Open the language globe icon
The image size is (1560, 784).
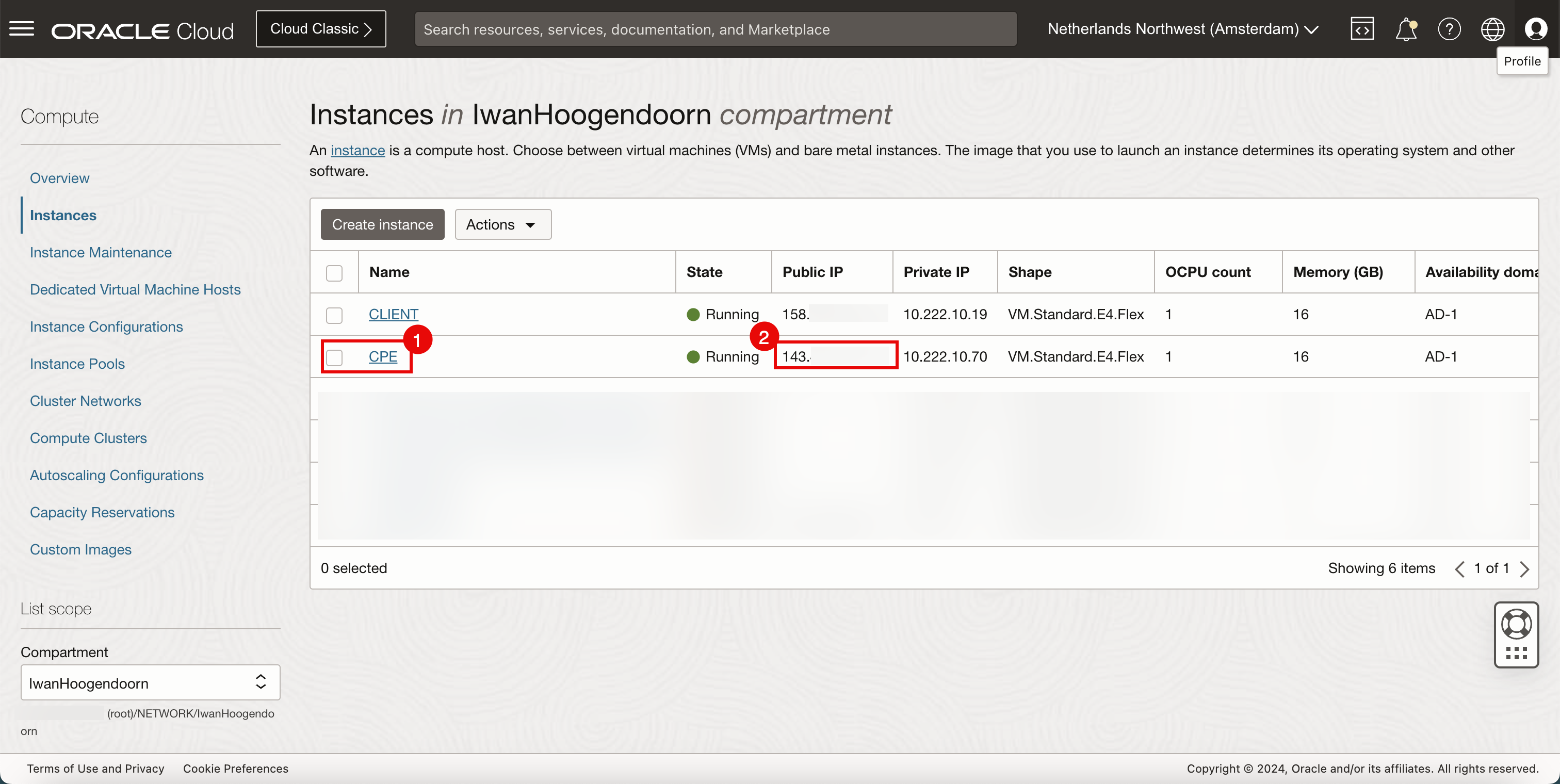[x=1492, y=29]
